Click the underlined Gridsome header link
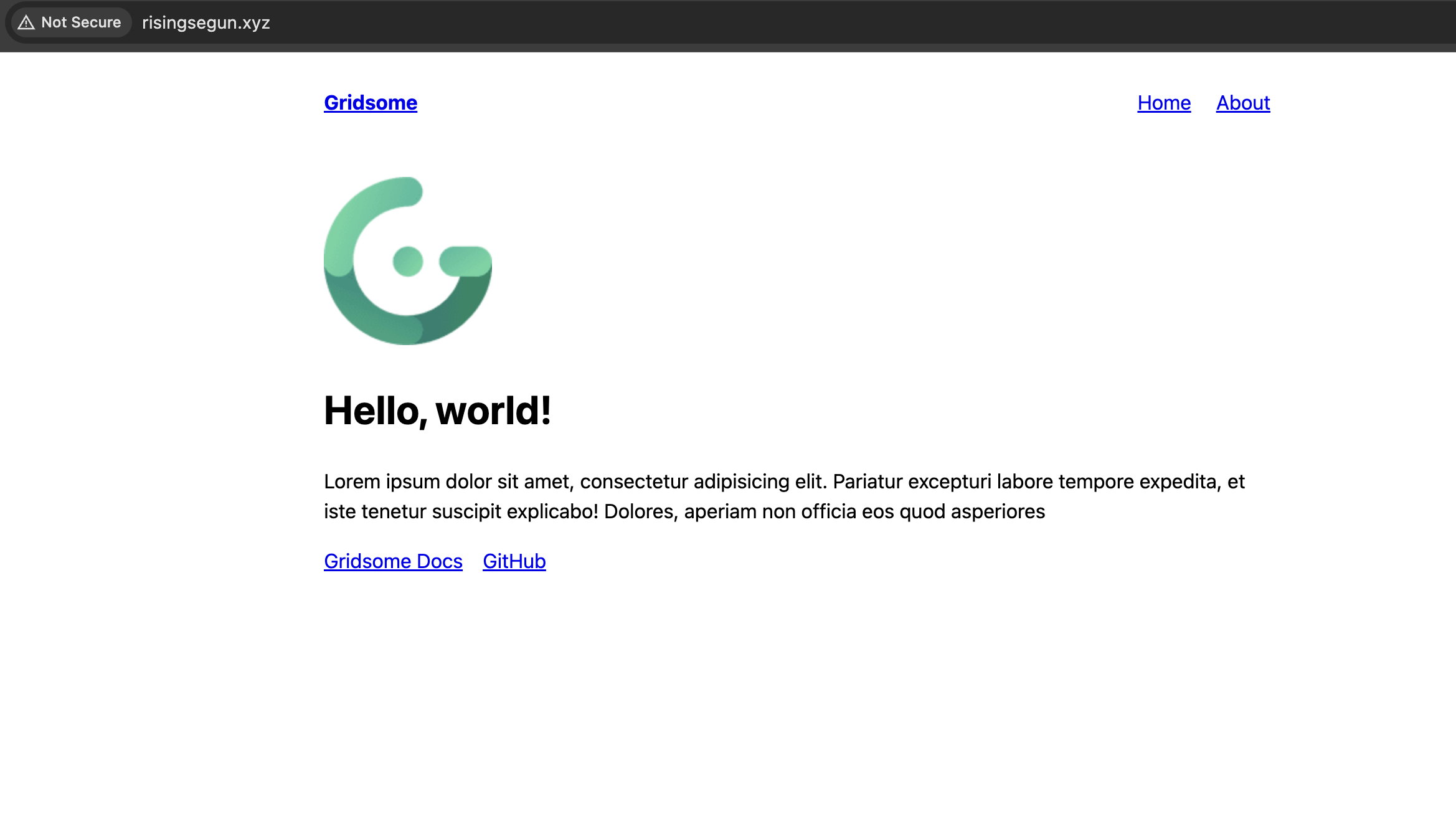Screen dimensions: 1456x826 370,103
